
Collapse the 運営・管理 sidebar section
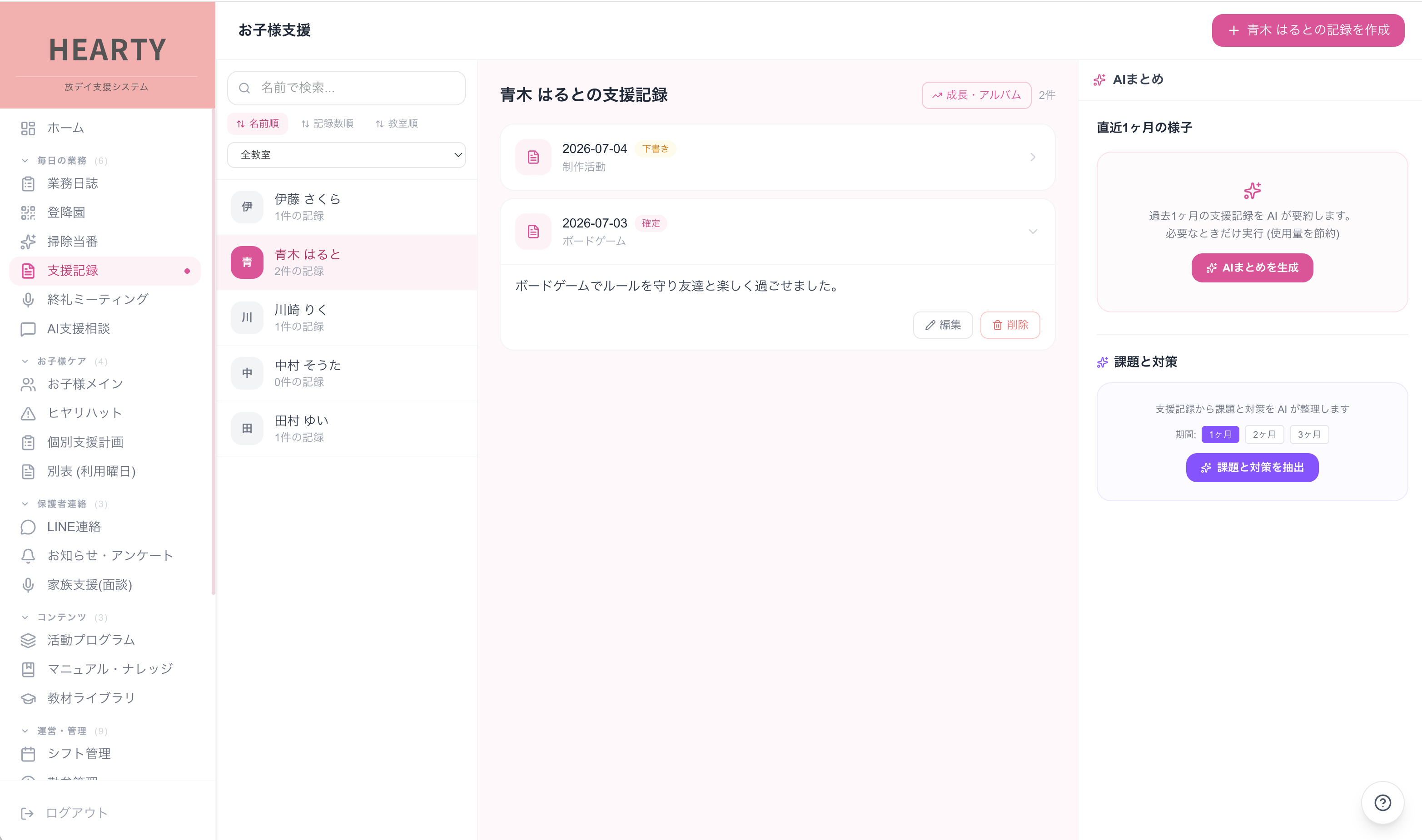pos(64,731)
